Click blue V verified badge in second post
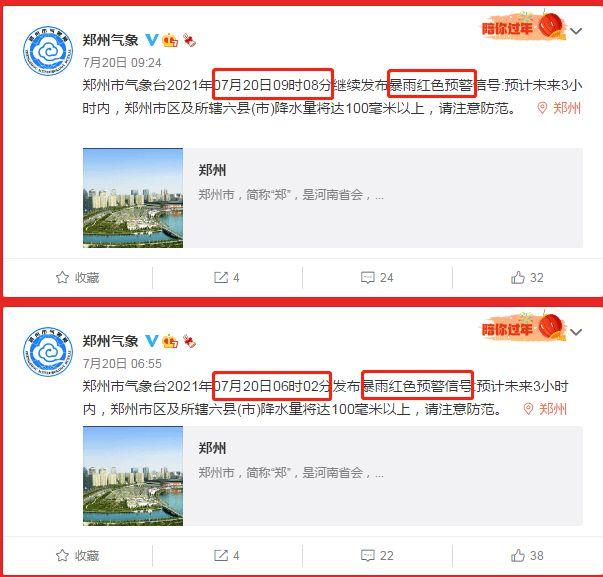Image resolution: width=603 pixels, height=577 pixels. coord(152,341)
